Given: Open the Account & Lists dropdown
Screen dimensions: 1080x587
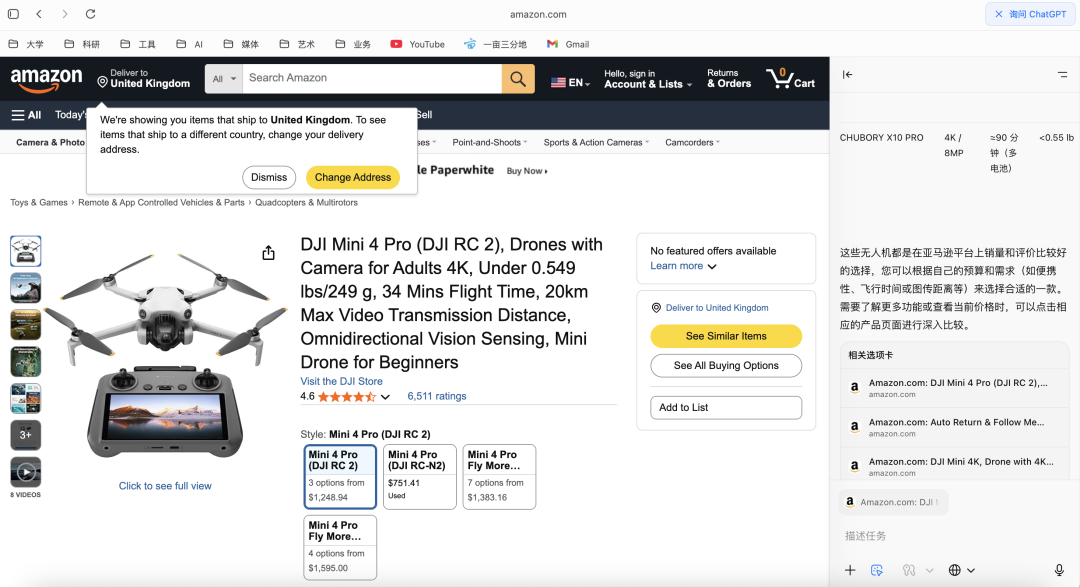Looking at the screenshot, I should click(x=647, y=79).
